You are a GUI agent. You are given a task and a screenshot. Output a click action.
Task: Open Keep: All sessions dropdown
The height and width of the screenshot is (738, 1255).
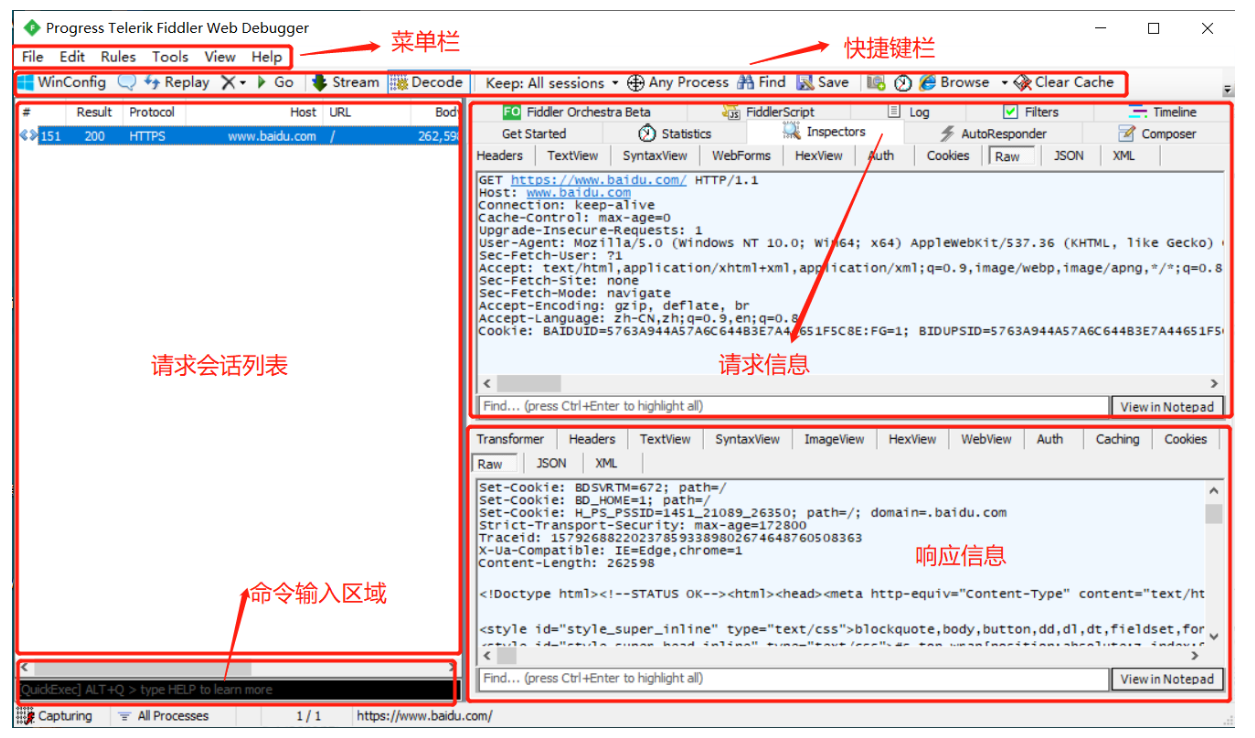pos(552,83)
